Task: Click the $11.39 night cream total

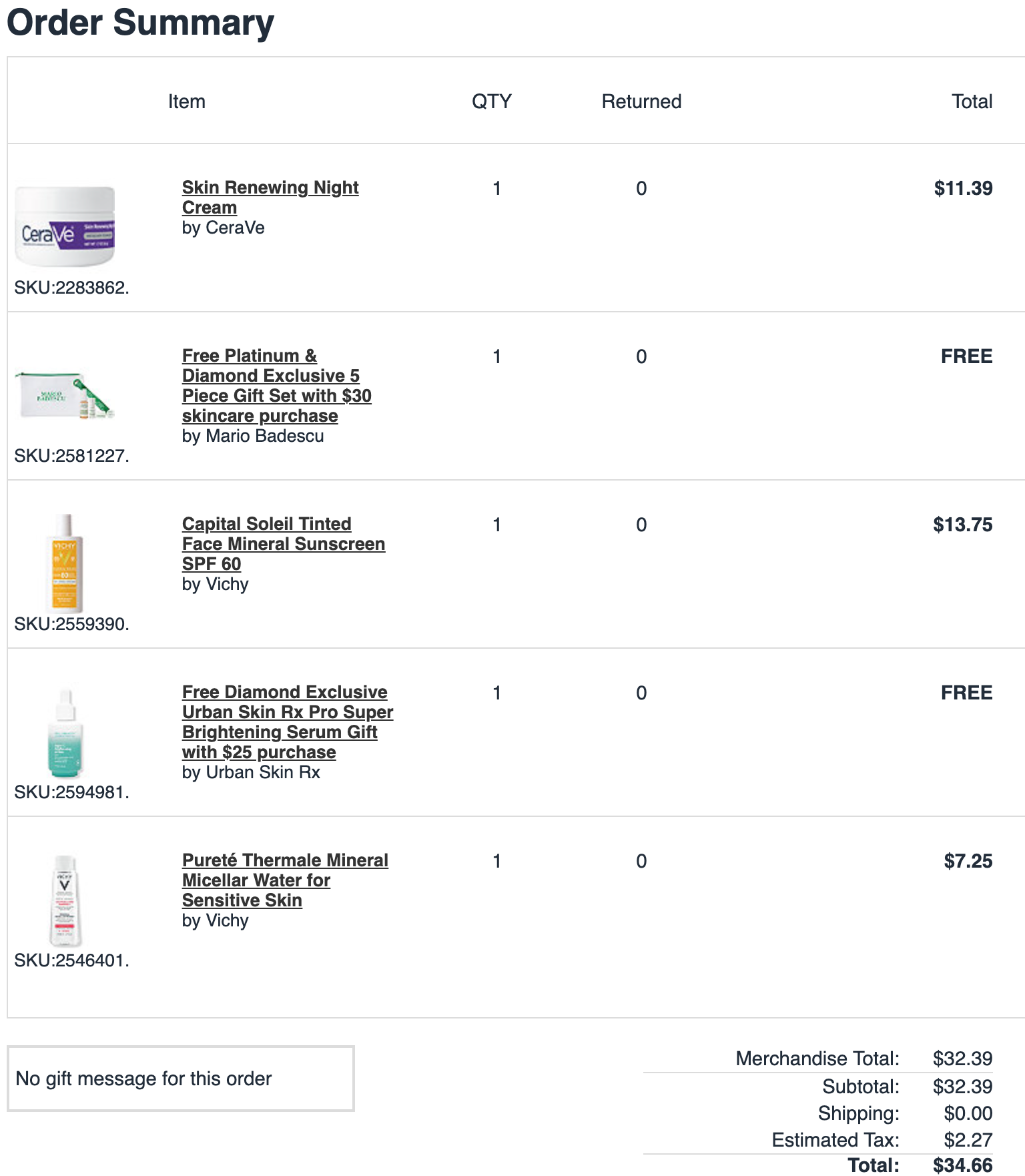Action: tap(963, 188)
